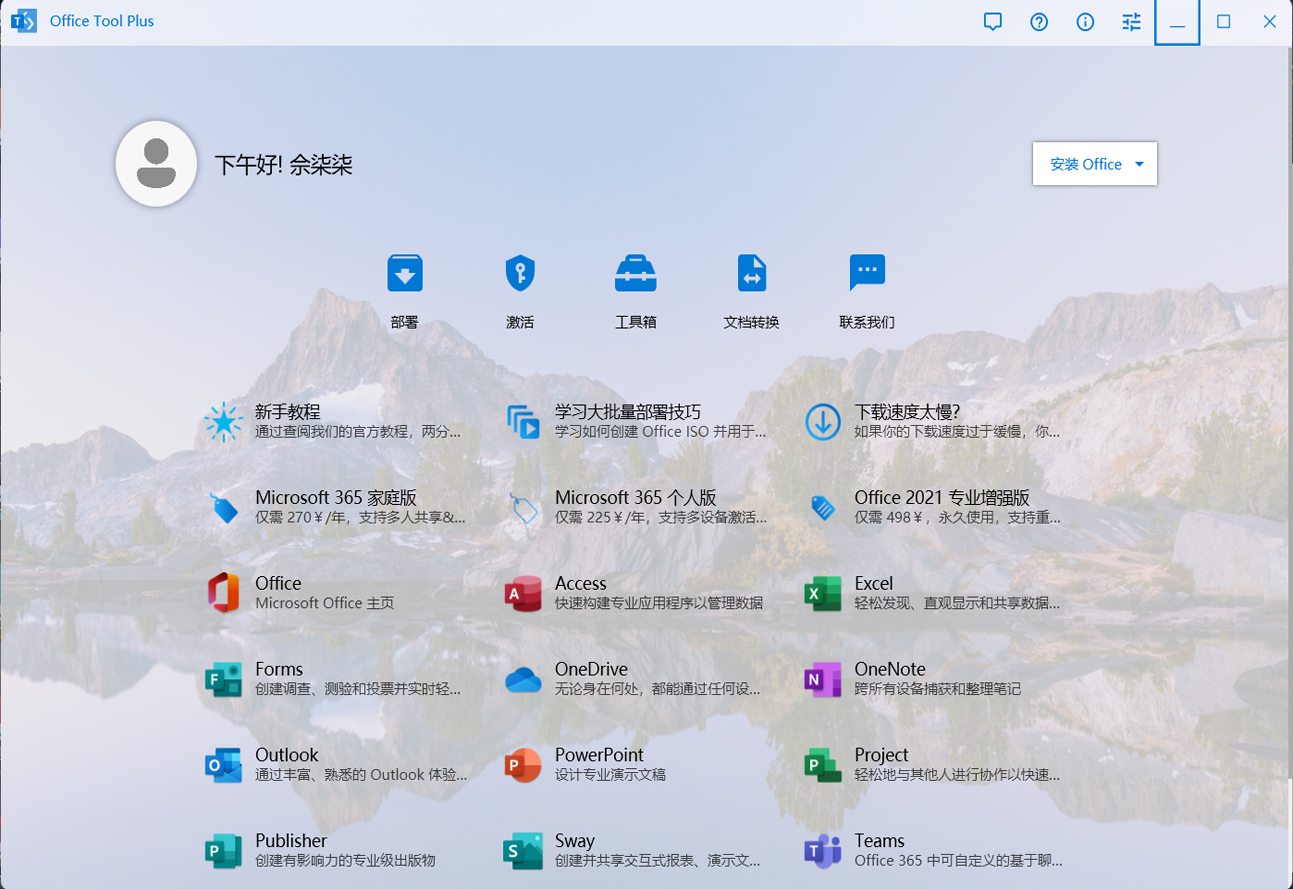Click the Excel title text
1293x889 pixels.
pyautogui.click(x=874, y=583)
